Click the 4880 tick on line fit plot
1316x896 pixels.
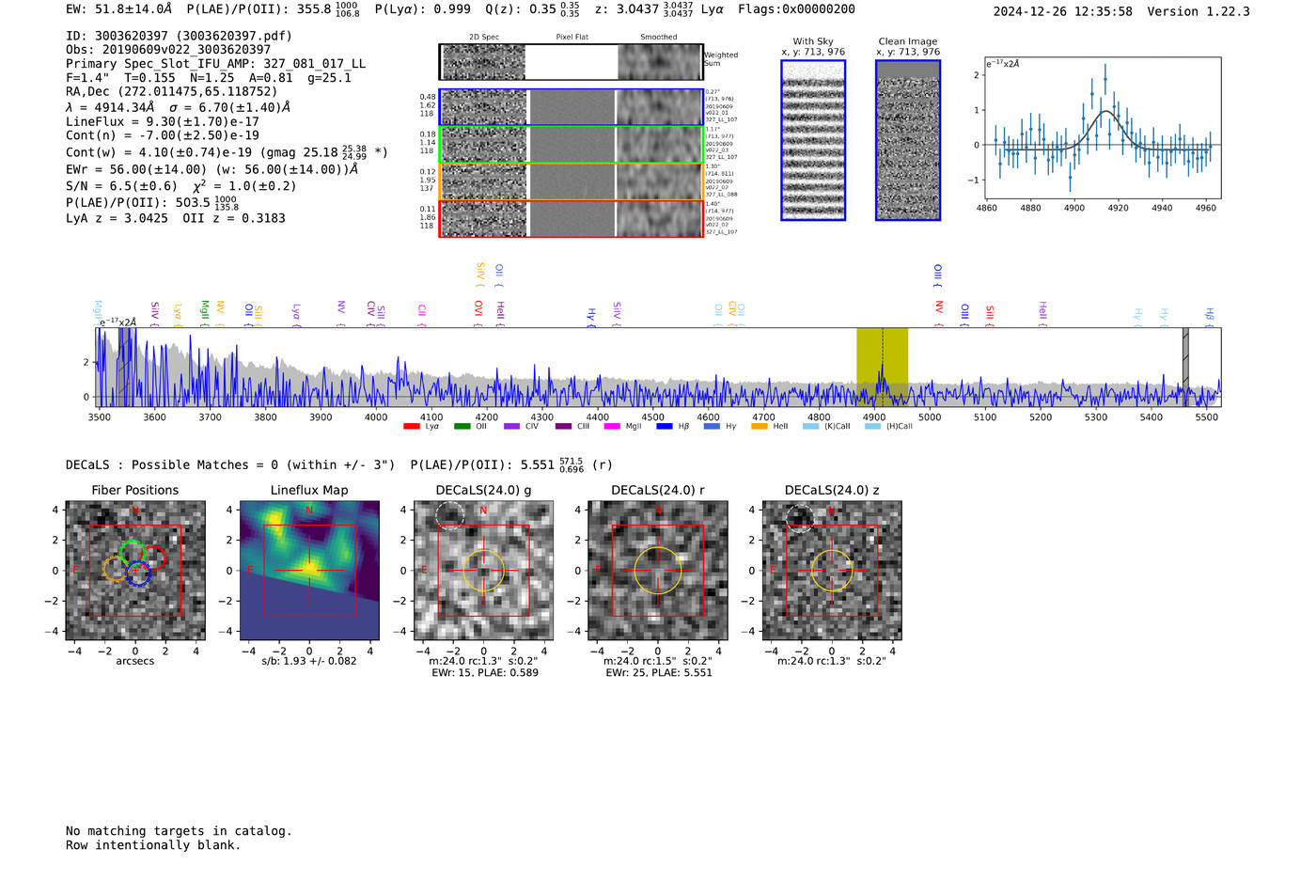[x=1031, y=208]
